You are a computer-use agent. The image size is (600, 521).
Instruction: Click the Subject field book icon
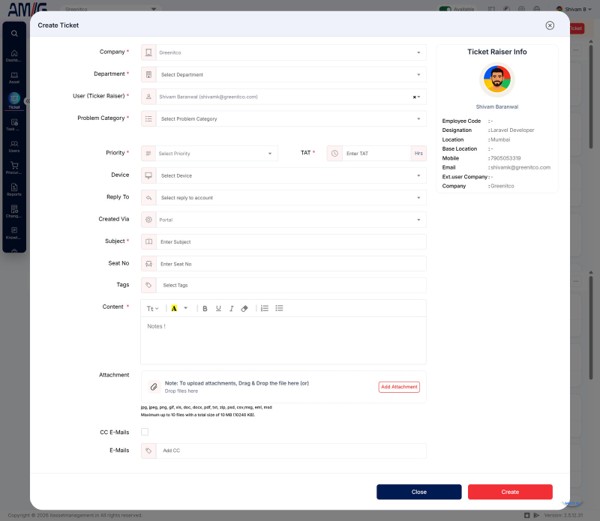[148, 242]
